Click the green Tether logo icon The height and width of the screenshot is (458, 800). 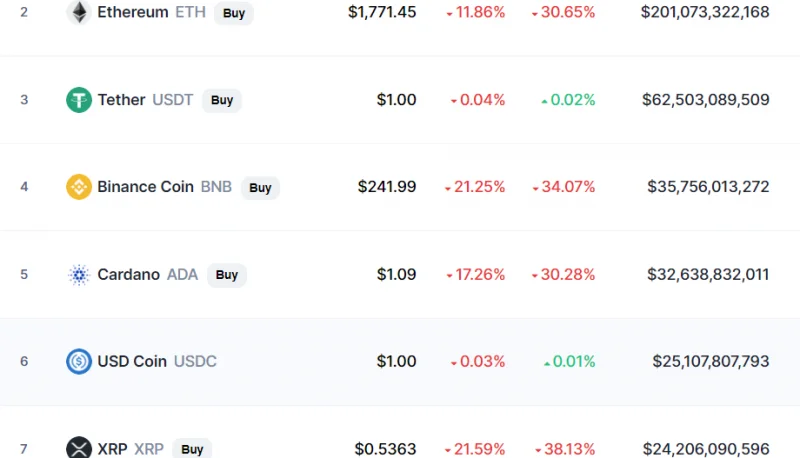pyautogui.click(x=79, y=99)
